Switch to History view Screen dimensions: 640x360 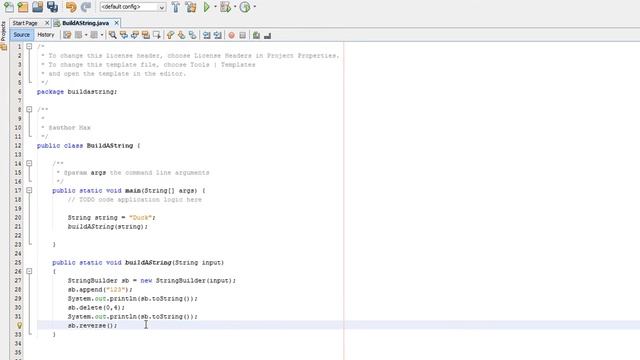(46, 35)
